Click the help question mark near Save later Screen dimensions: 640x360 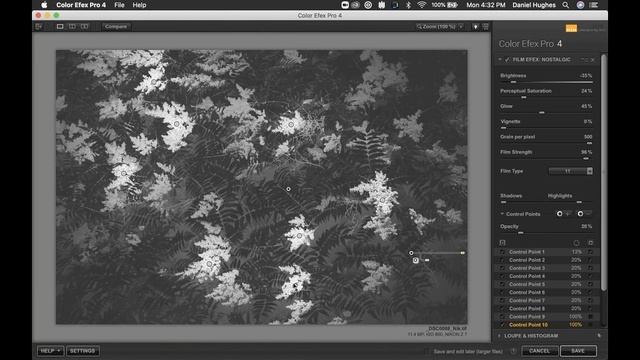[513, 351]
